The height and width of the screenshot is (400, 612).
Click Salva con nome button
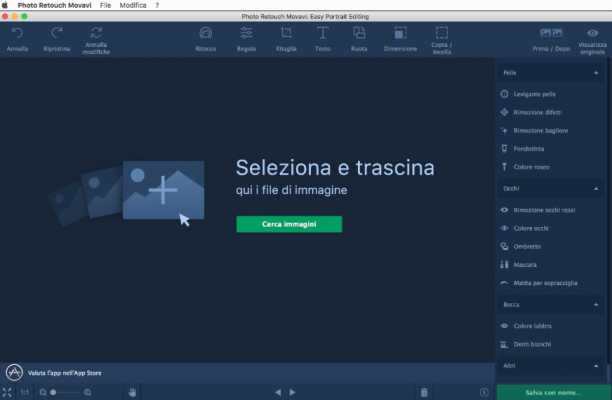pos(553,392)
